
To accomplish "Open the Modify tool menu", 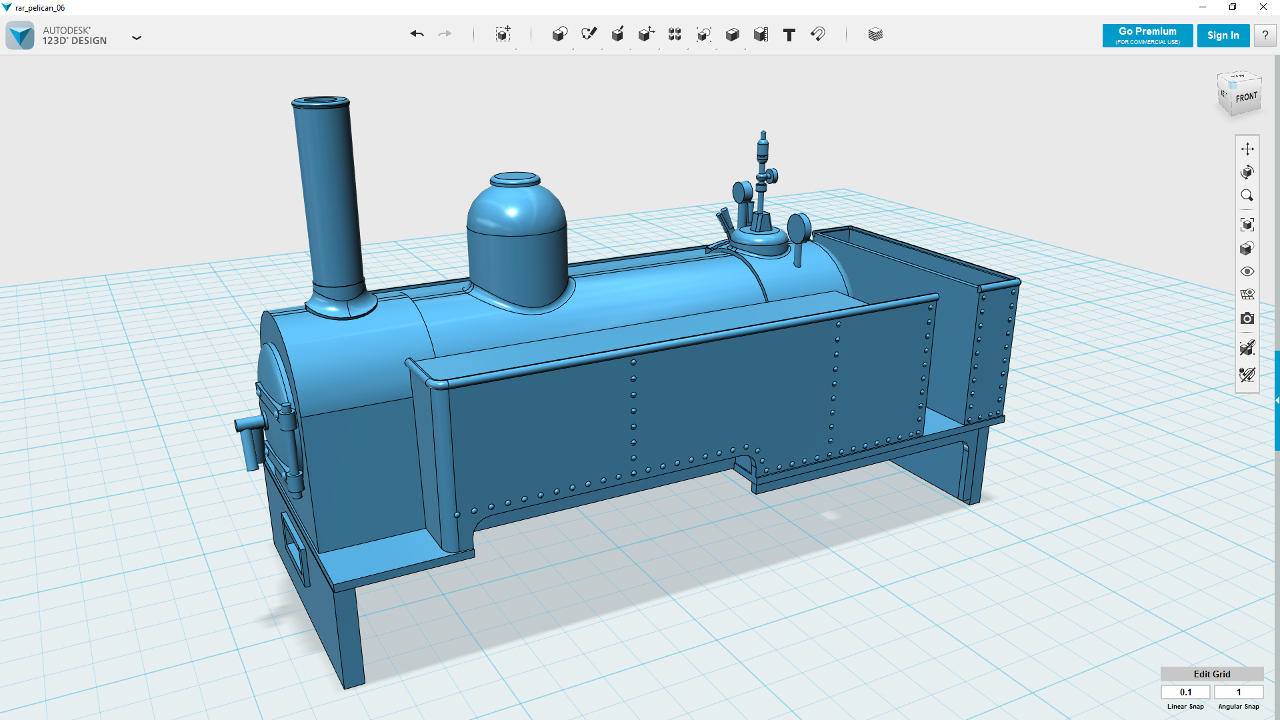I will click(646, 34).
